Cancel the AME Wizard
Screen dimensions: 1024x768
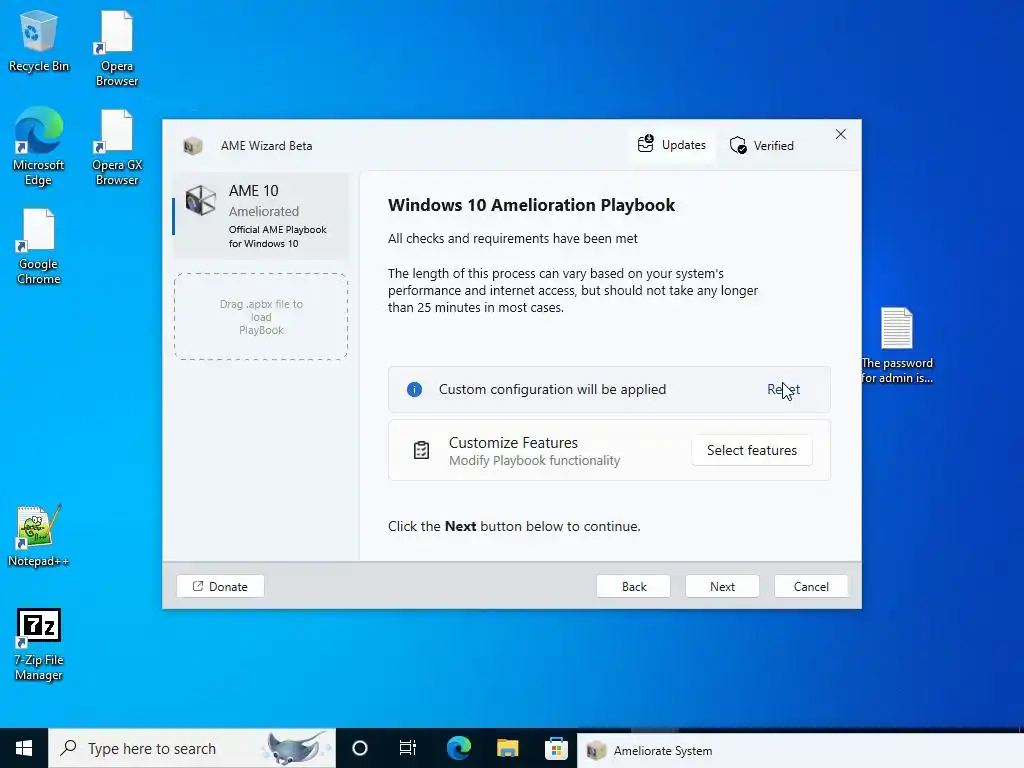[x=811, y=586]
